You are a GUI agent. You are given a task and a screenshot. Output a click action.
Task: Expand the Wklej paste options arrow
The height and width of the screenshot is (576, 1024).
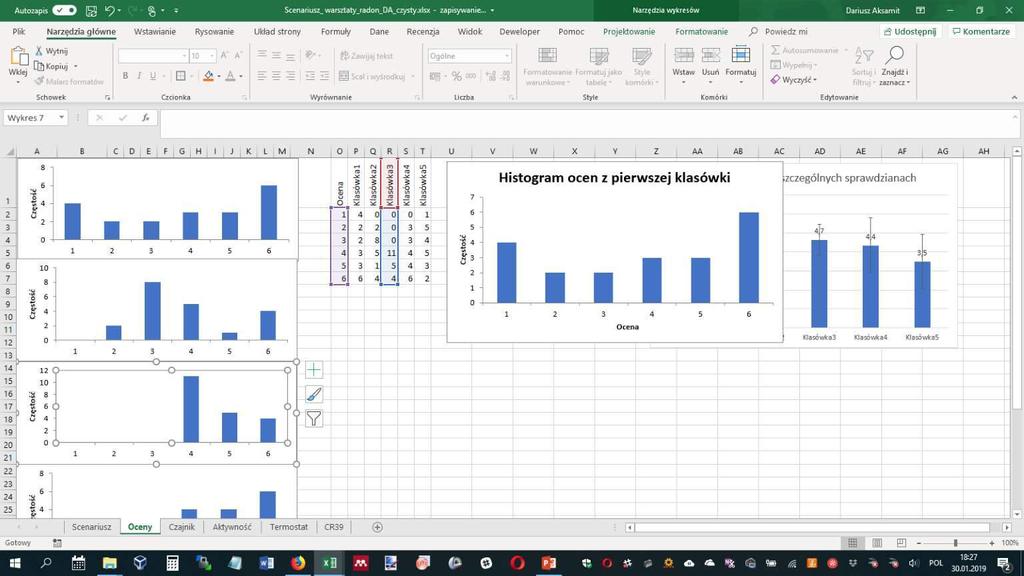coord(18,81)
